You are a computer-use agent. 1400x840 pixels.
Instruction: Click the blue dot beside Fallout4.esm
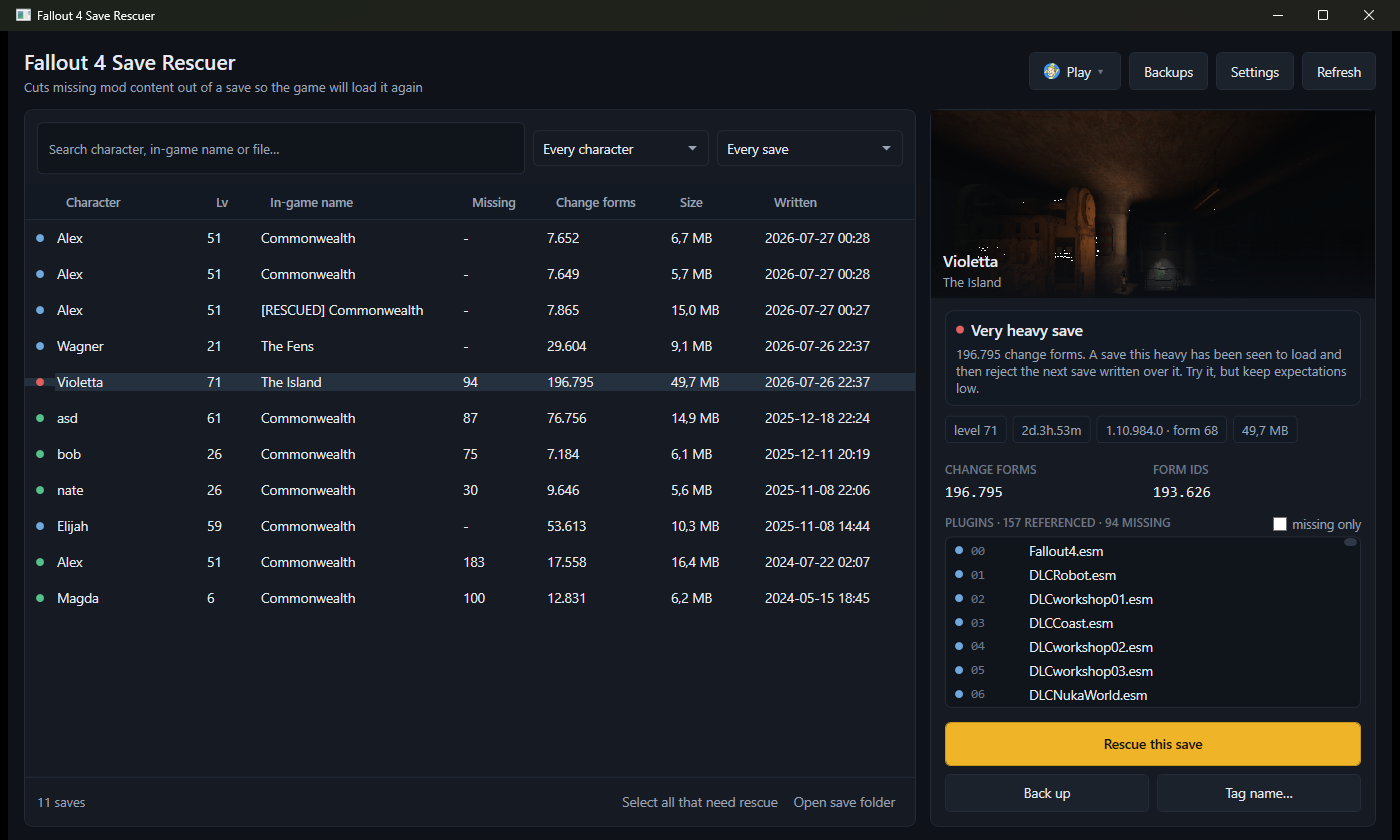(x=959, y=550)
